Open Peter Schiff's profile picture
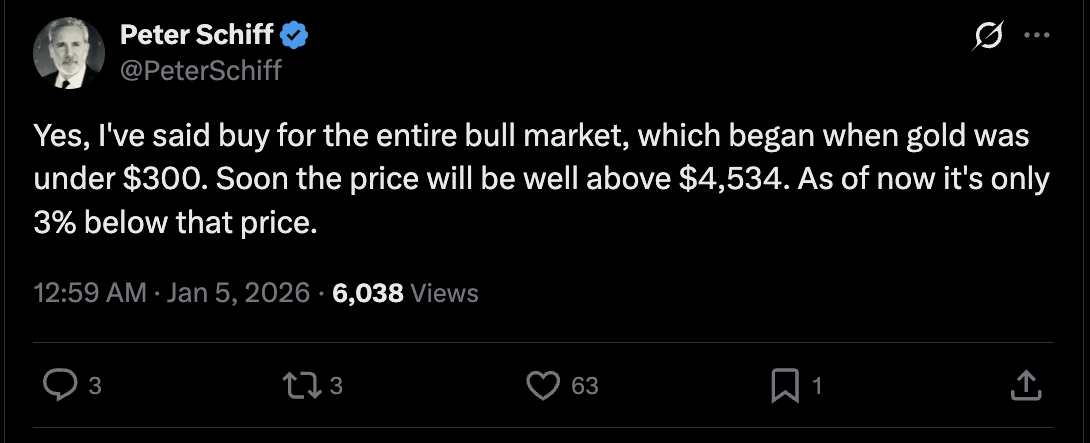Image resolution: width=1090 pixels, height=443 pixels. click(x=68, y=54)
